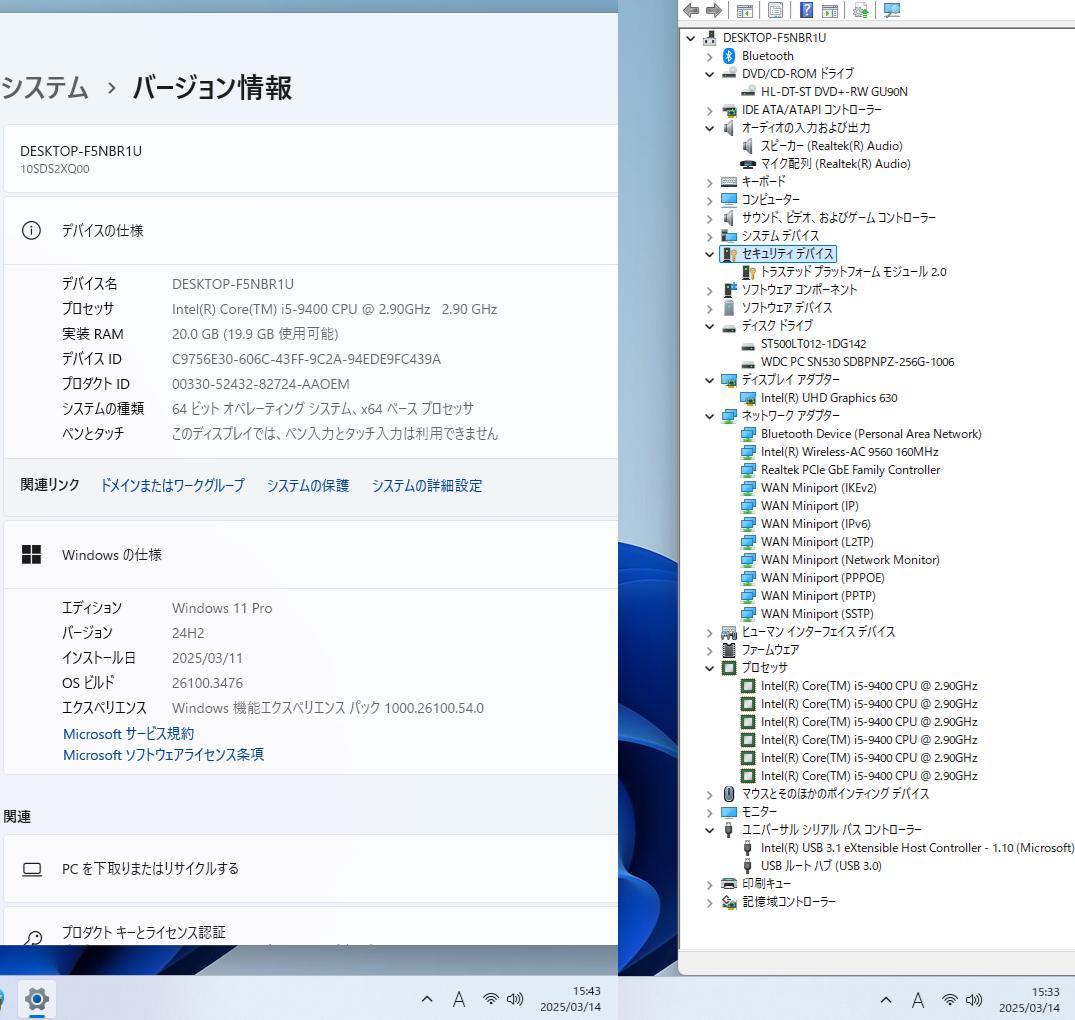Viewport: 1075px width, 1020px height.
Task: Collapse the プロセッサ category
Action: click(709, 668)
